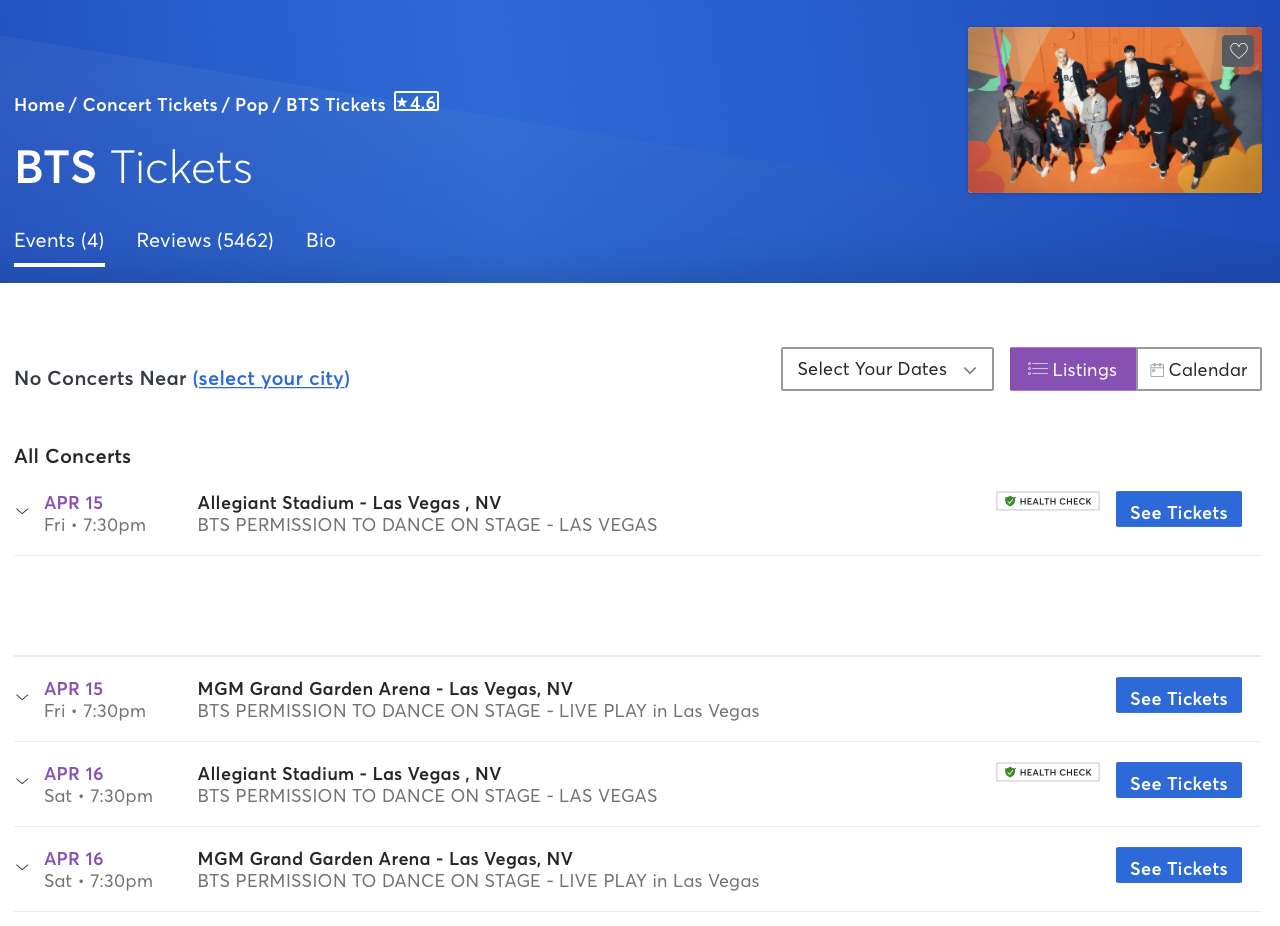Viewport: 1280px width, 926px height.
Task: Go to Concert Tickets breadcrumb
Action: (x=150, y=104)
